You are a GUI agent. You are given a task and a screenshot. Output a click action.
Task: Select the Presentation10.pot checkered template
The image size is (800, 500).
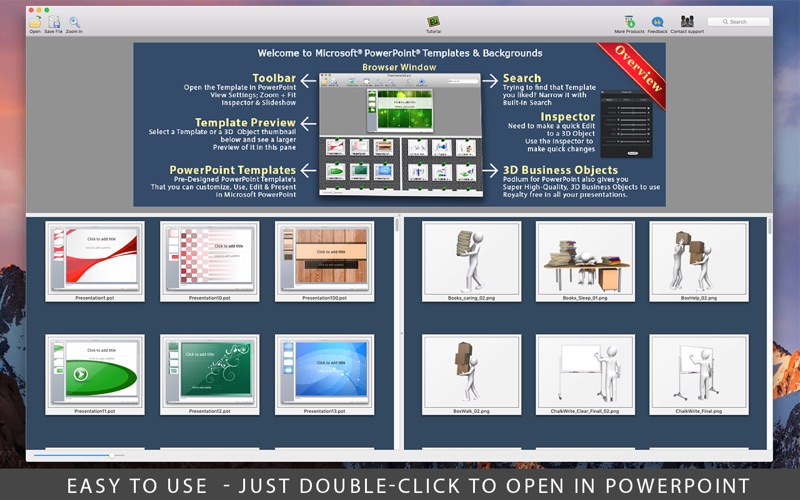[210, 261]
